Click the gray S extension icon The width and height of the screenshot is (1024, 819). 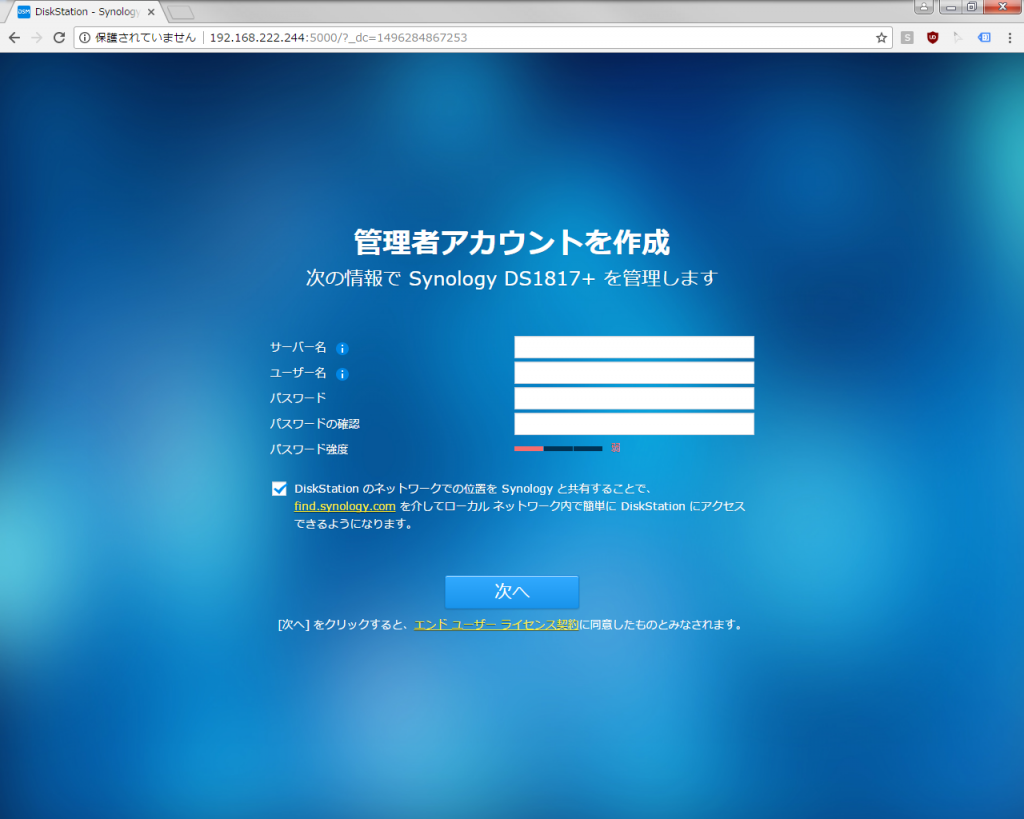click(x=907, y=38)
